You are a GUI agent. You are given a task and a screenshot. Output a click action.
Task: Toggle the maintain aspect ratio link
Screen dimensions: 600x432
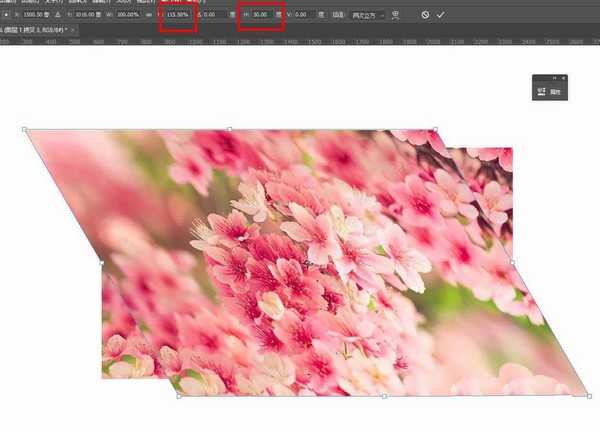click(151, 16)
